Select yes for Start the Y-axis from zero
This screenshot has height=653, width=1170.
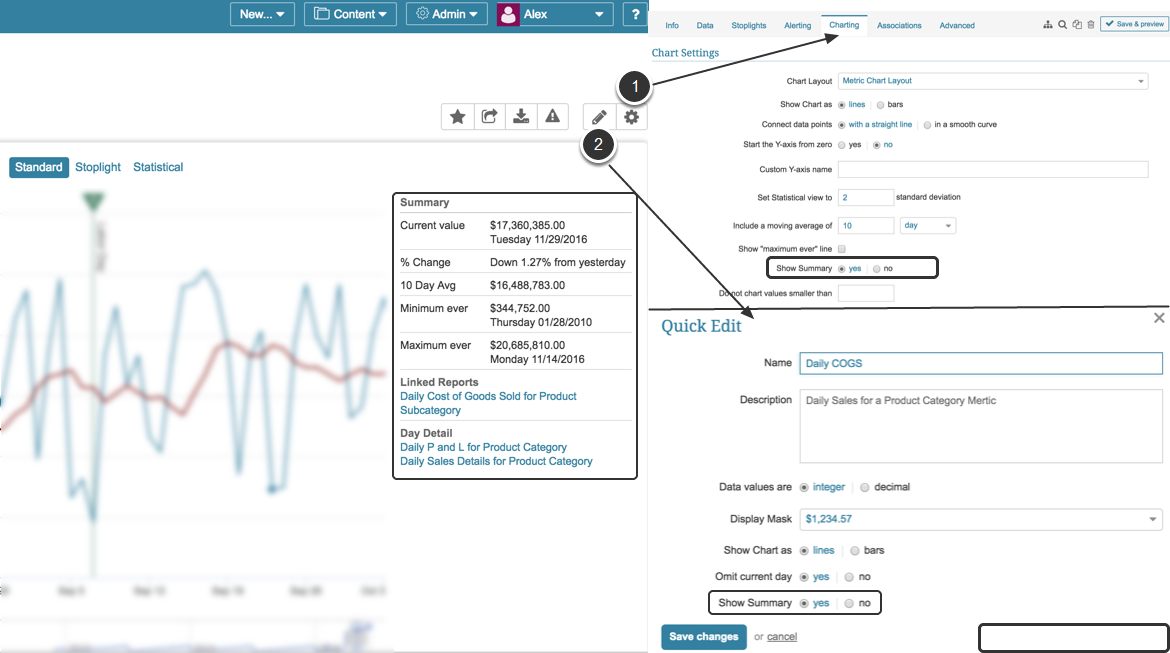(x=842, y=146)
